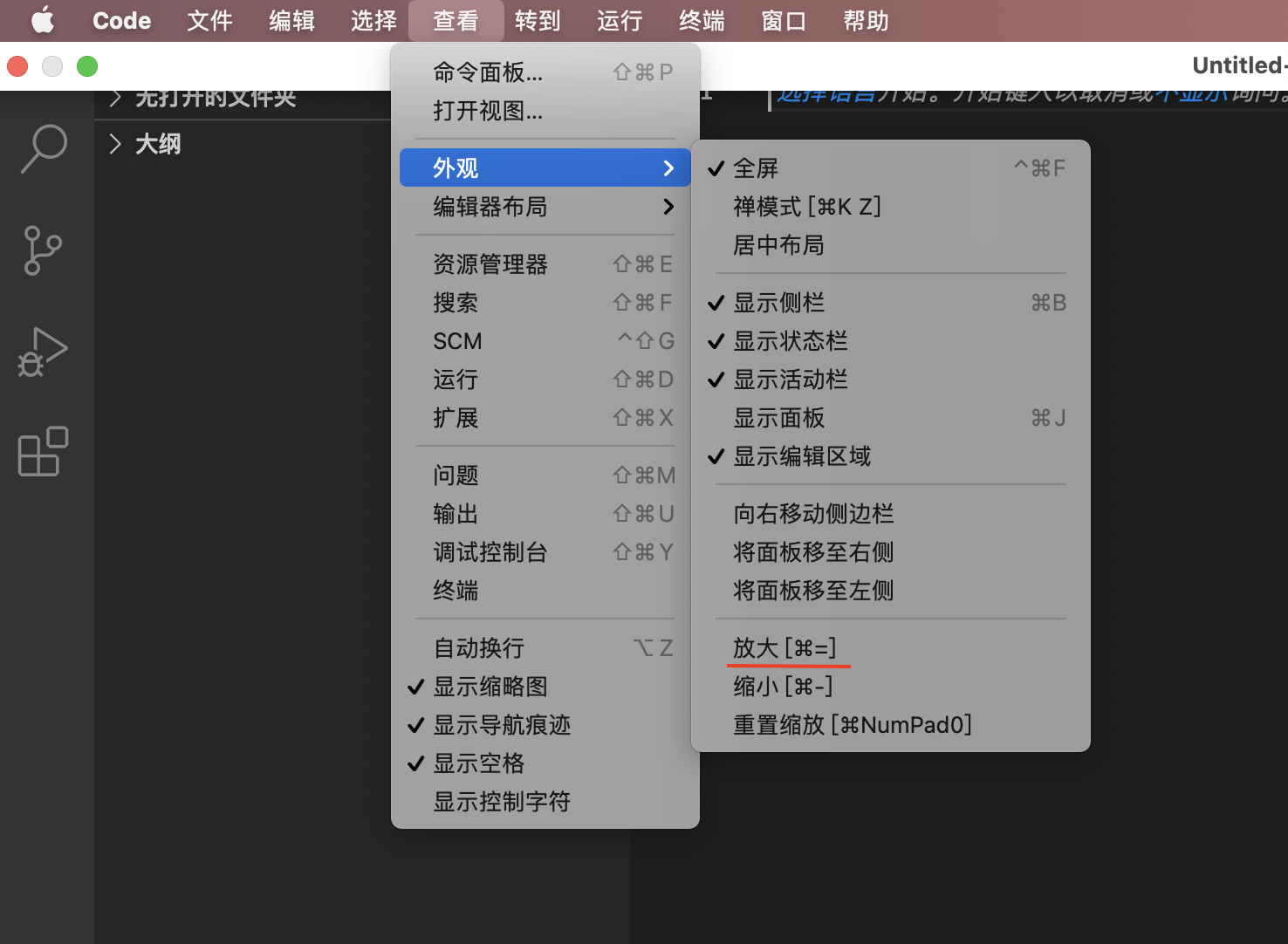Open the Extensions view icon
The width and height of the screenshot is (1288, 944).
[41, 453]
